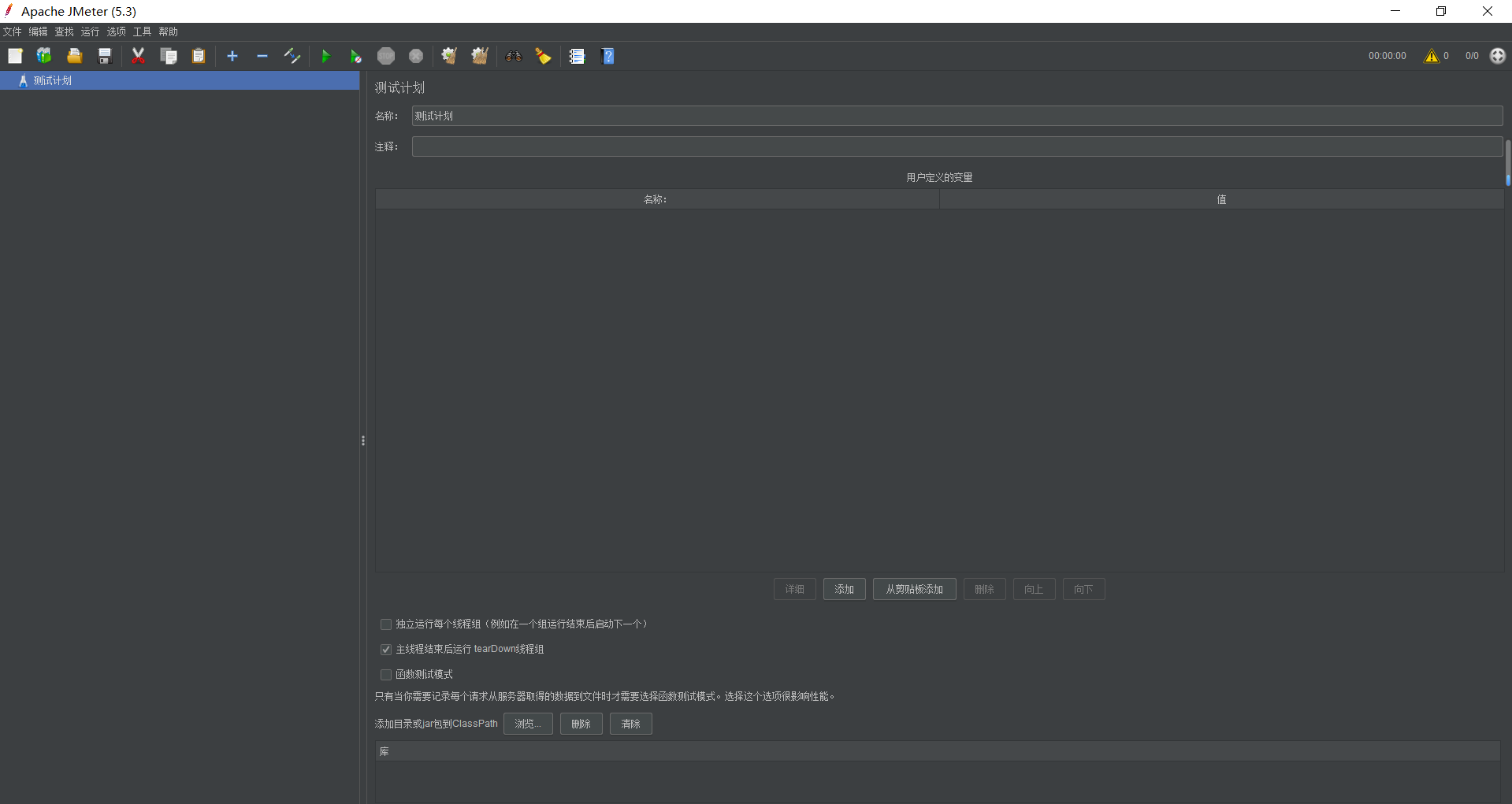Start the test with green play icon

pyautogui.click(x=325, y=56)
